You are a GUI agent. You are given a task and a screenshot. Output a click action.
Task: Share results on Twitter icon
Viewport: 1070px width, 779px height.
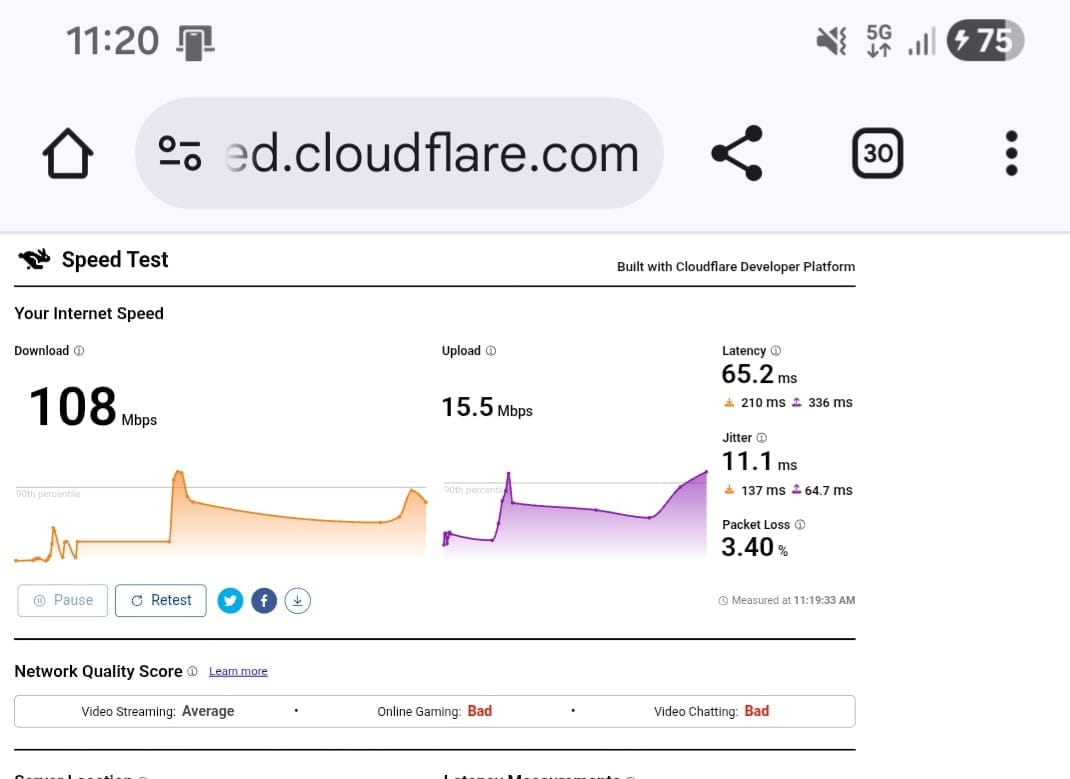[230, 601]
